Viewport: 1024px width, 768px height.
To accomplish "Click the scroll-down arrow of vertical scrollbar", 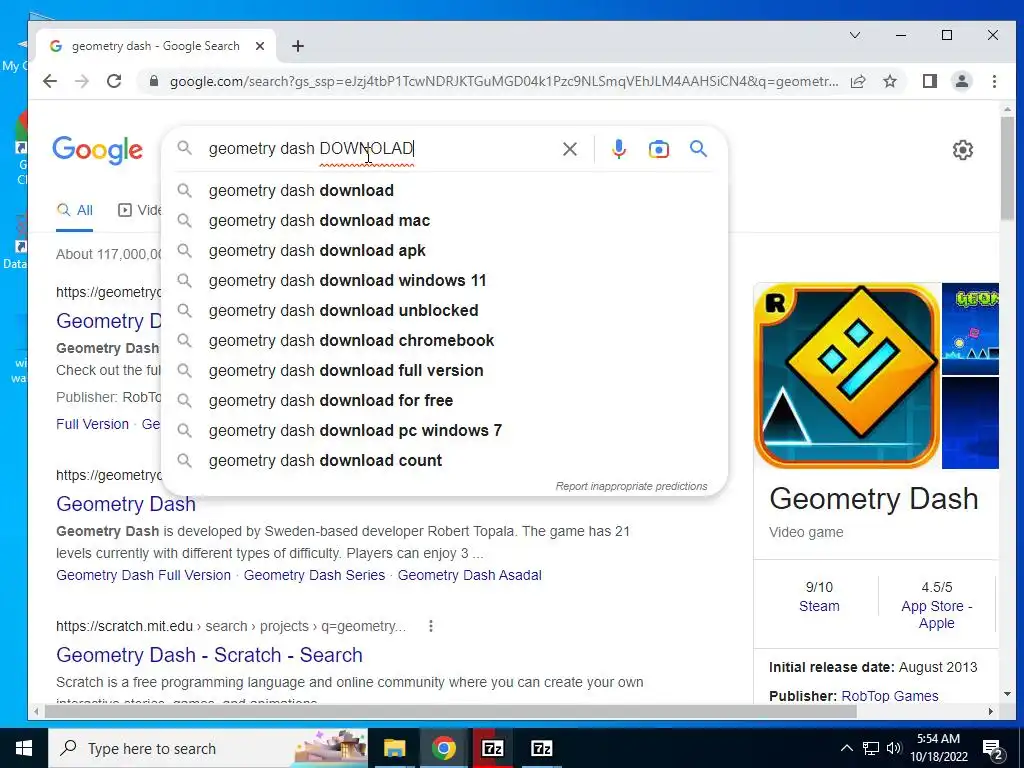I will 1006,694.
